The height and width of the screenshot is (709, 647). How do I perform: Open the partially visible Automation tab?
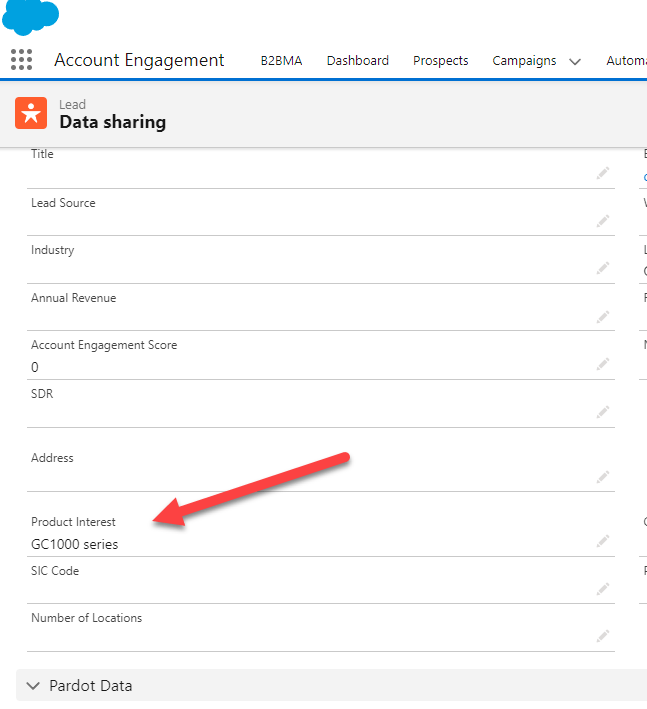627,61
